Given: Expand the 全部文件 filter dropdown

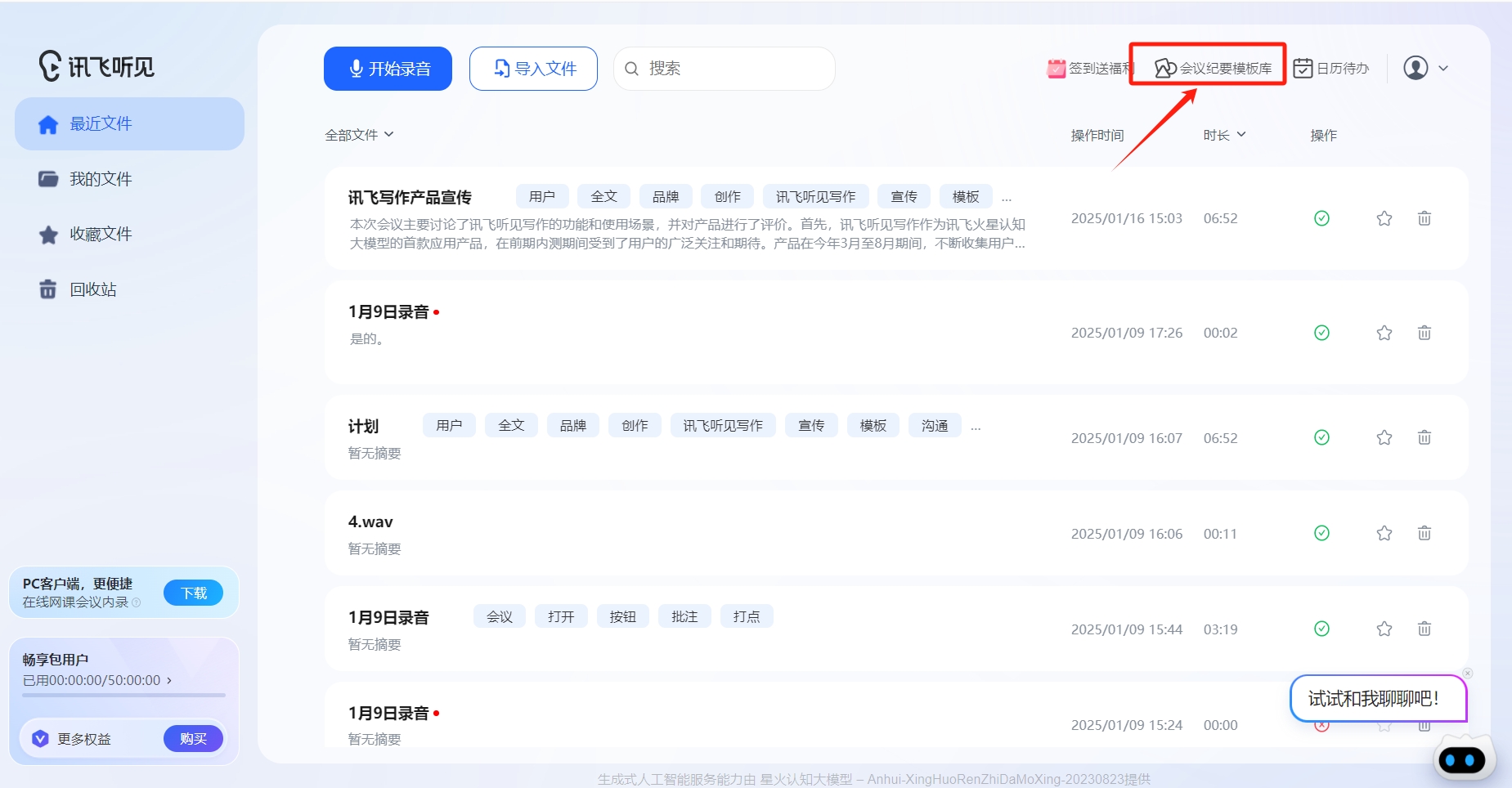Looking at the screenshot, I should pyautogui.click(x=359, y=135).
